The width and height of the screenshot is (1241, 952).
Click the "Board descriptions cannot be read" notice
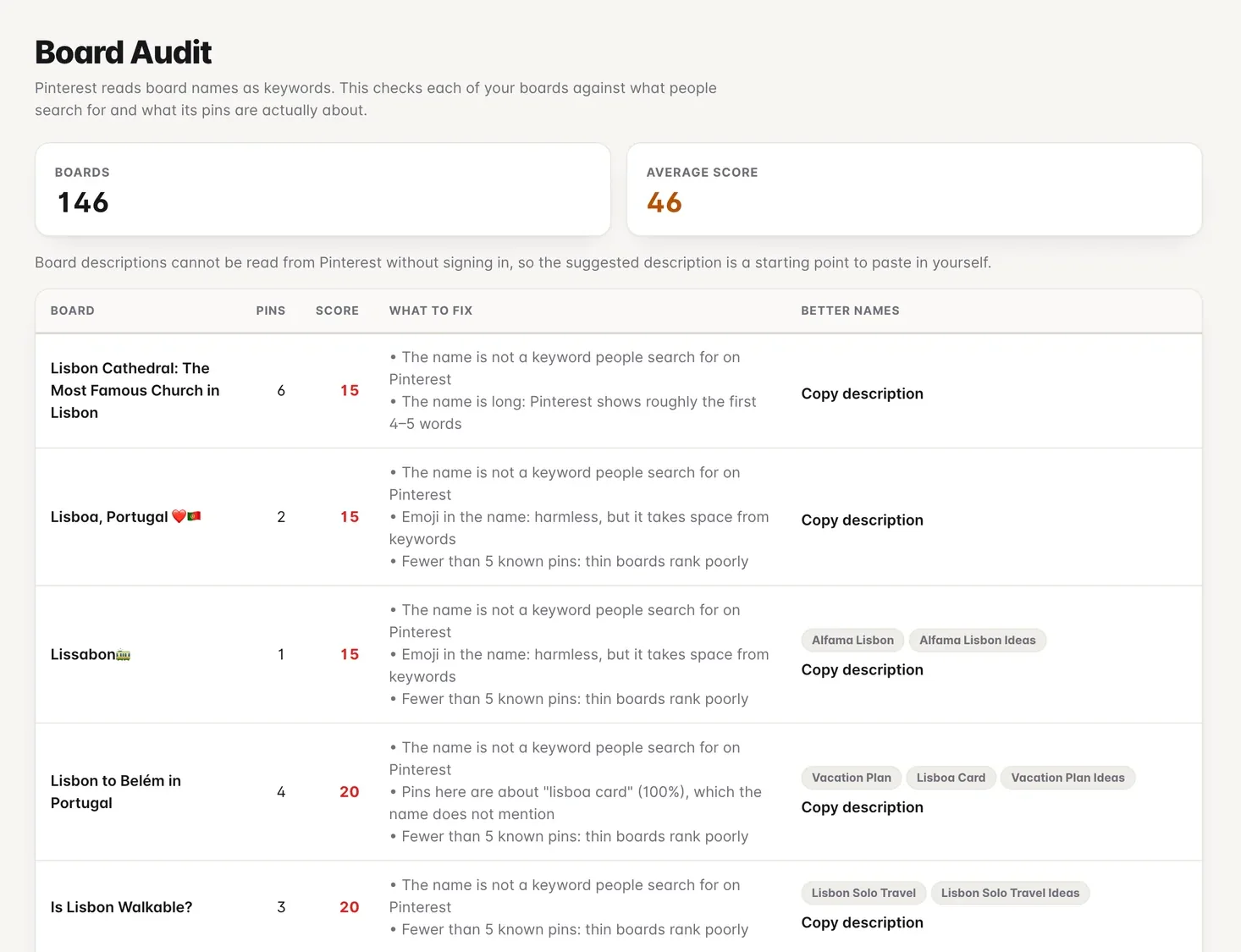click(x=513, y=262)
